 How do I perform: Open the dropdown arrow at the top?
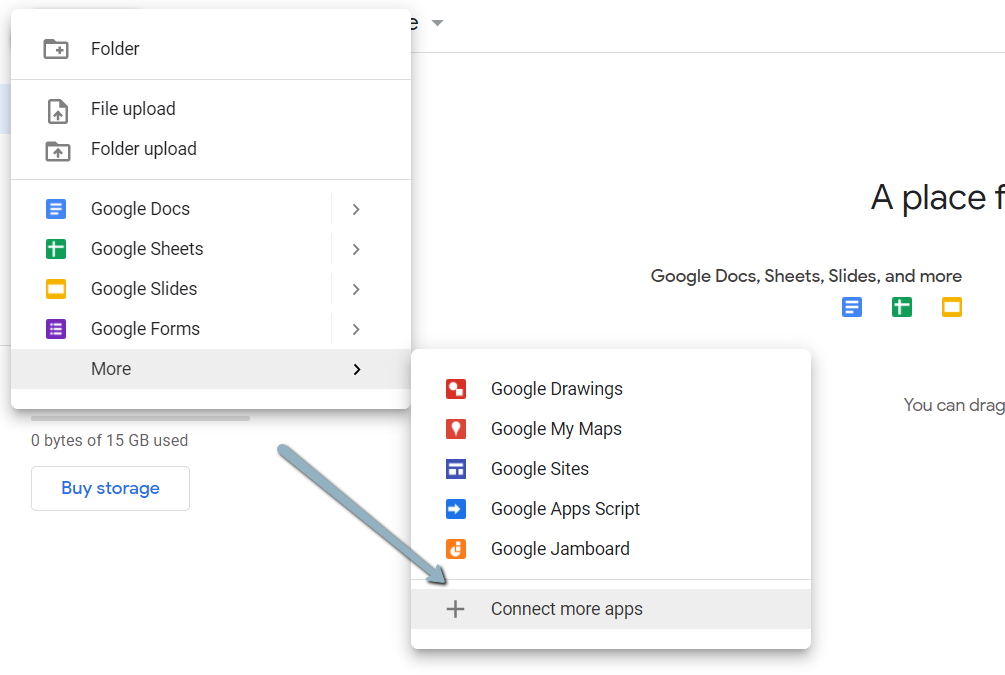point(437,22)
